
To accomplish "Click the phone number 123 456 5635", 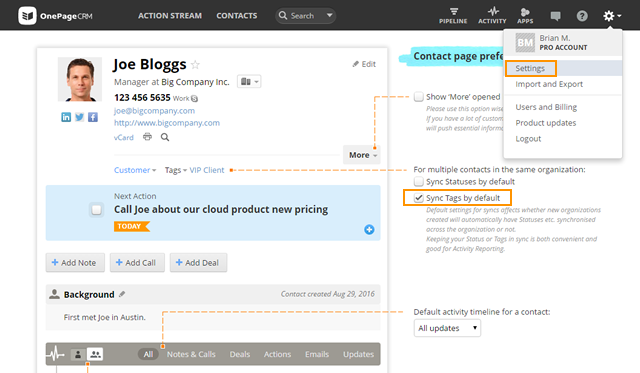I will (142, 98).
